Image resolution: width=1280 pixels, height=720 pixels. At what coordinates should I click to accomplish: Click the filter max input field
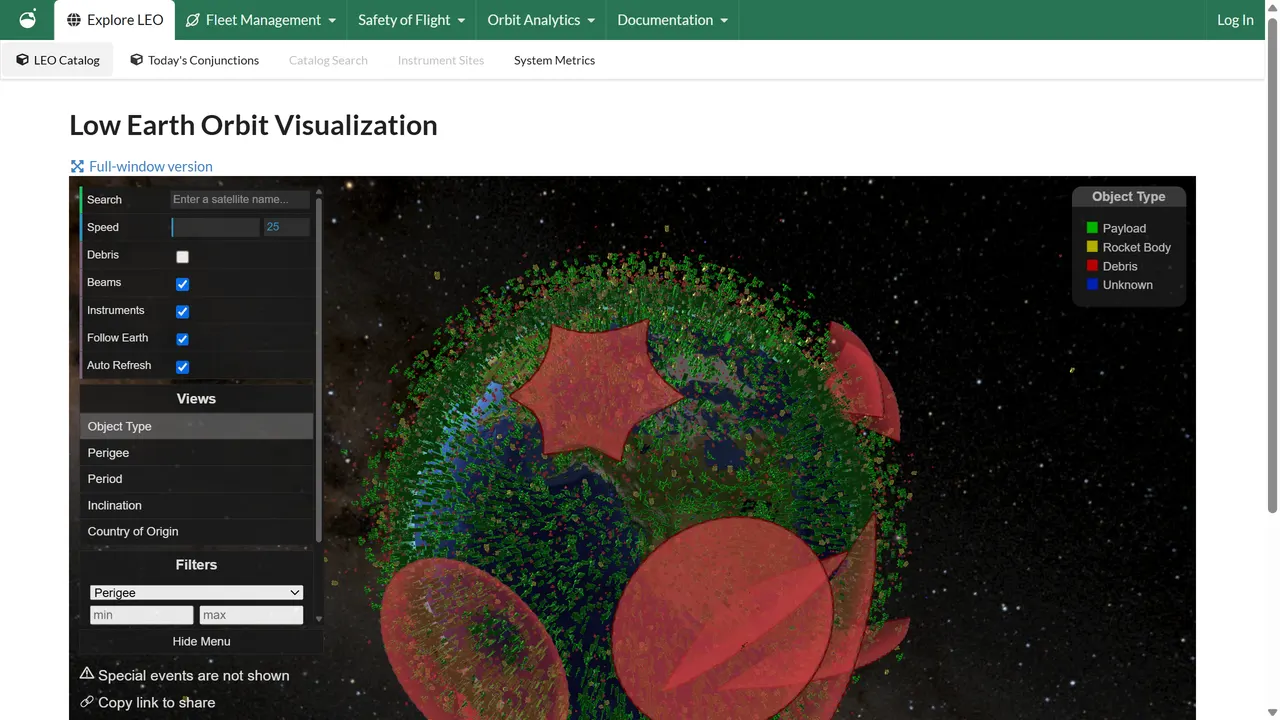pos(251,615)
